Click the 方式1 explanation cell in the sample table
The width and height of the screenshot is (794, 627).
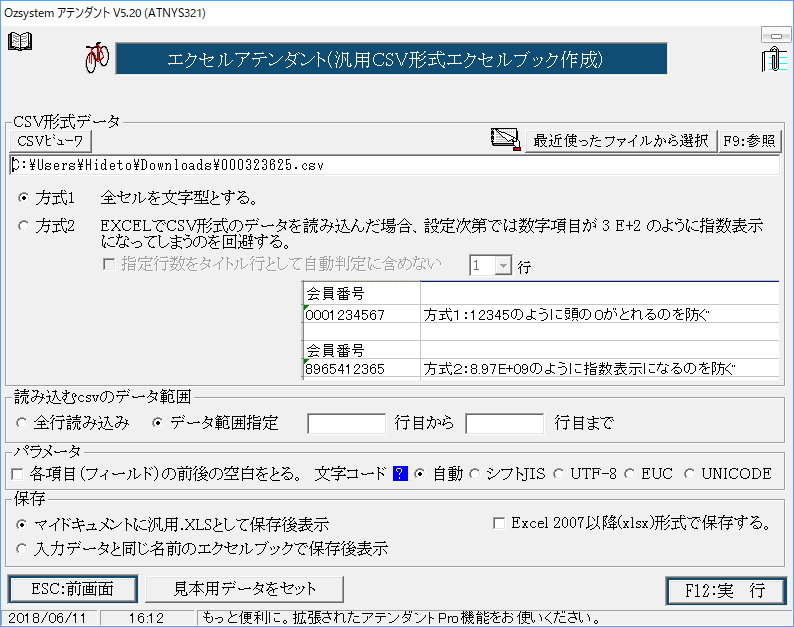(600, 314)
